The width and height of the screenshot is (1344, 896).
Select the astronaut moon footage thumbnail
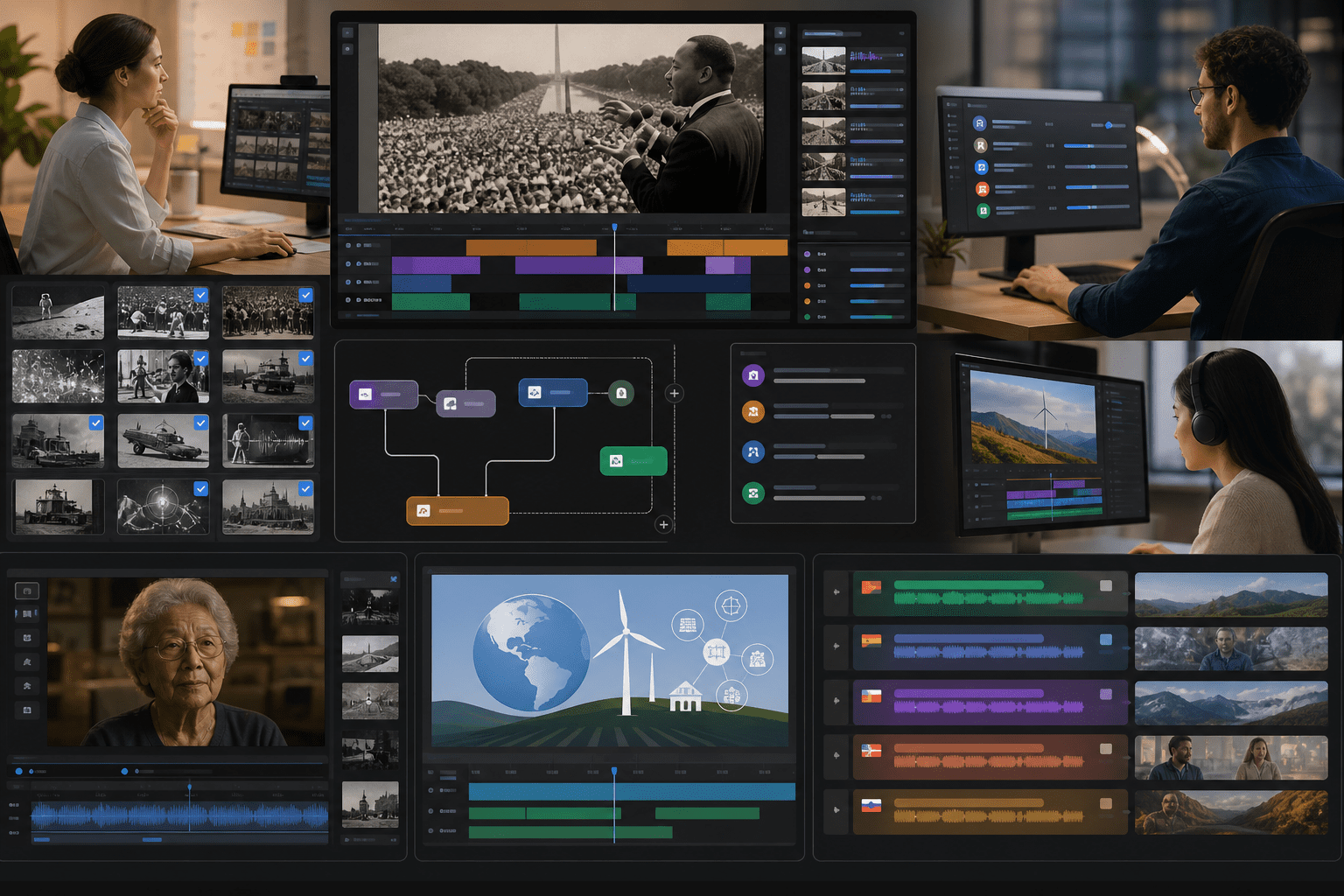58,312
